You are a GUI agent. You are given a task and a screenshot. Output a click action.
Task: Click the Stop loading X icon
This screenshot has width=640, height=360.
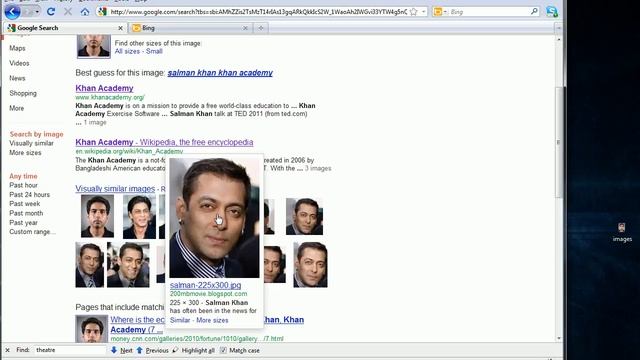tap(68, 11)
